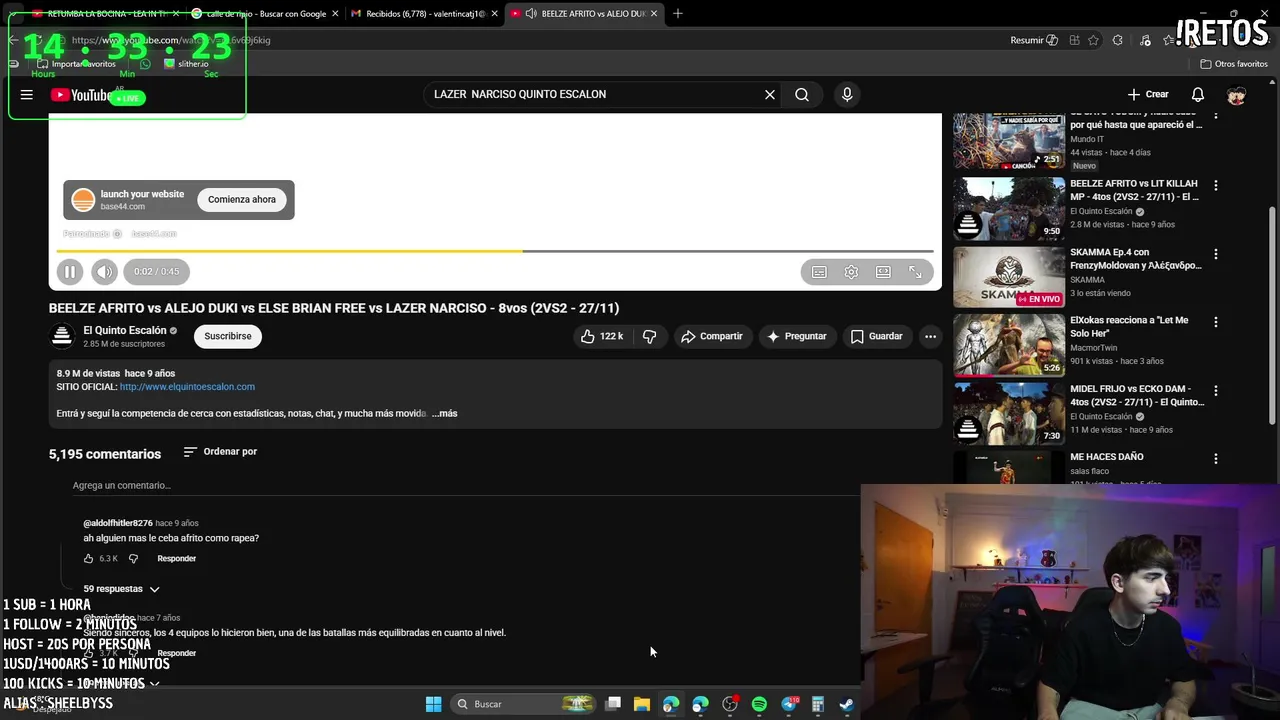Open Otros favoritos bookmarks folder

[x=1234, y=64]
